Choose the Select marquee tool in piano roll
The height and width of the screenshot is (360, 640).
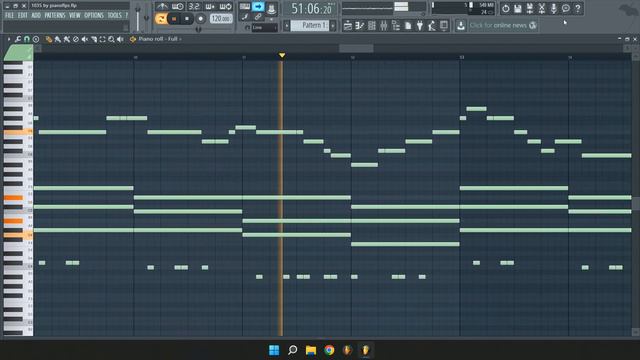102,39
